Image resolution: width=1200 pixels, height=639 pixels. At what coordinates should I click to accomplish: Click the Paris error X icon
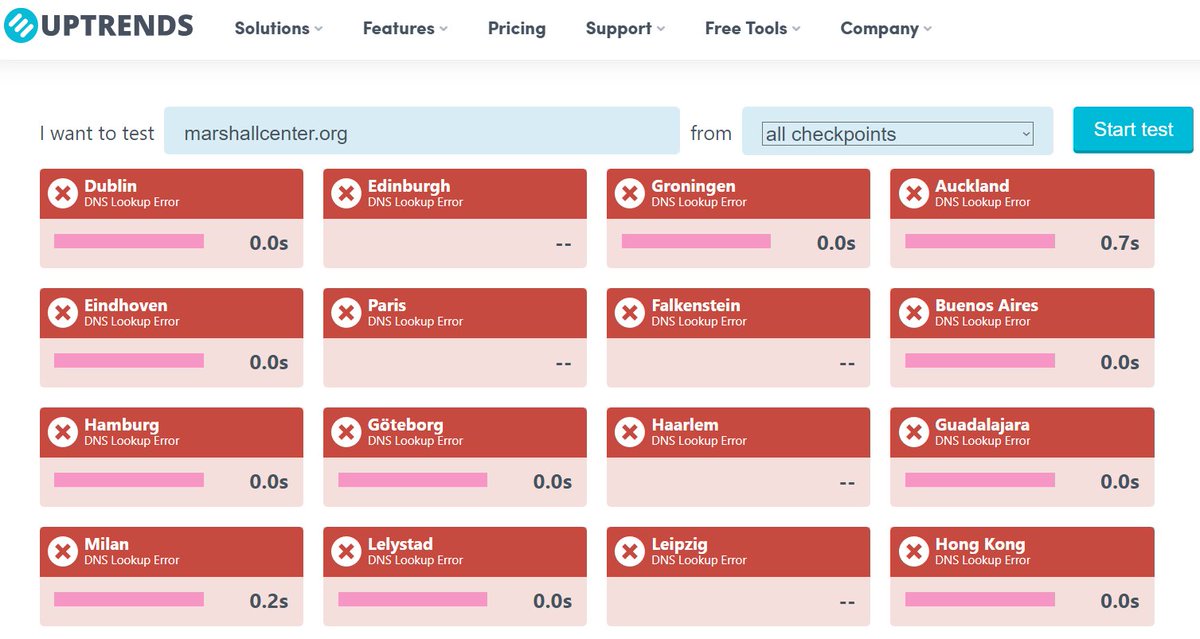[346, 313]
